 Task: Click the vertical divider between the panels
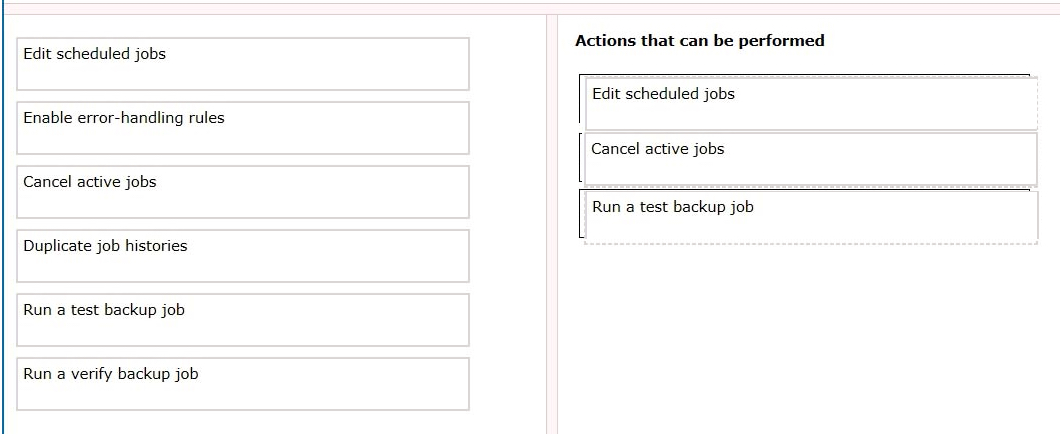(552, 223)
